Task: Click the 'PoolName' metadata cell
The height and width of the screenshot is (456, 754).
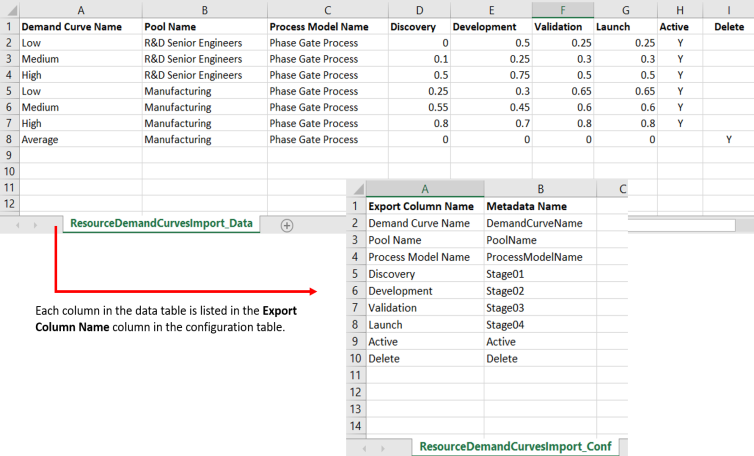Action: coord(540,240)
